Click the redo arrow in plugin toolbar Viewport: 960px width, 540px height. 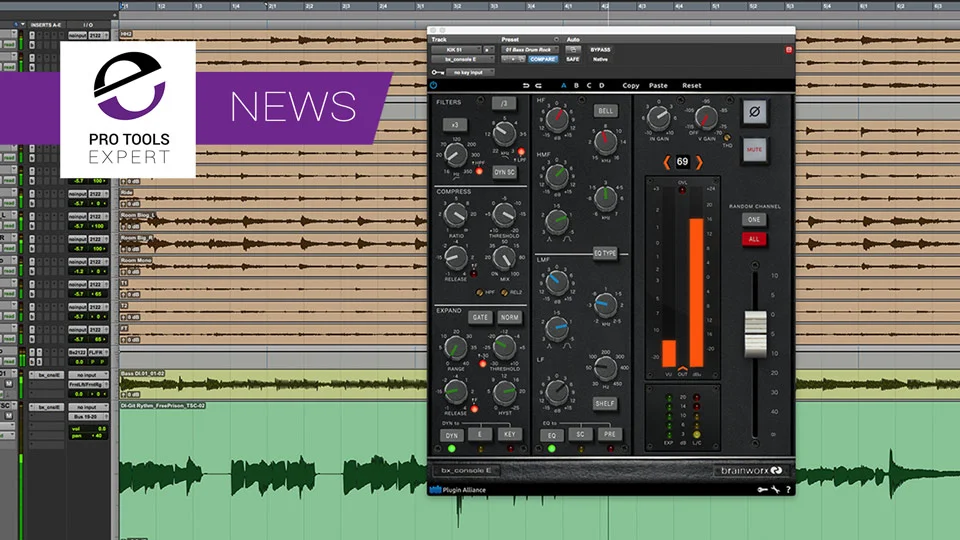coord(538,86)
